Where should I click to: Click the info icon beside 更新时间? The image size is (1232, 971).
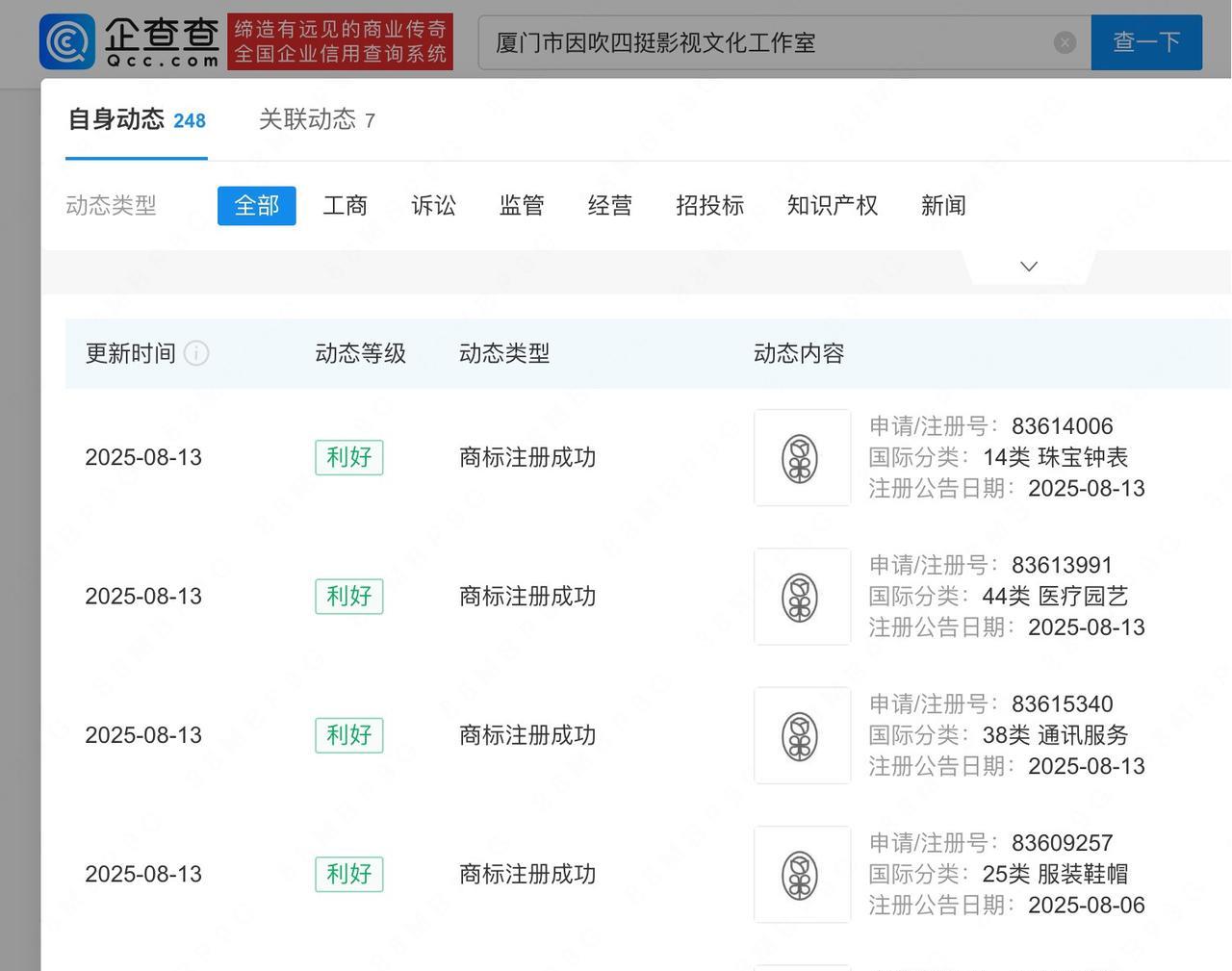[x=196, y=353]
